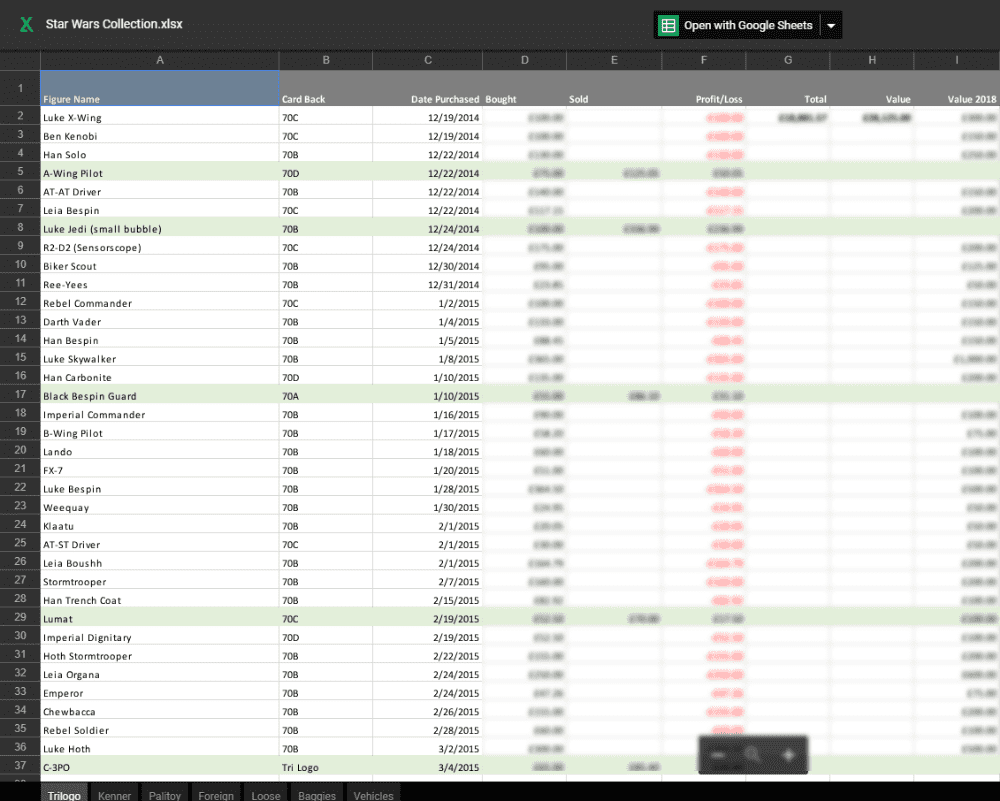This screenshot has height=801, width=1000.
Task: Click the Card Back header cell
Action: 326,88
